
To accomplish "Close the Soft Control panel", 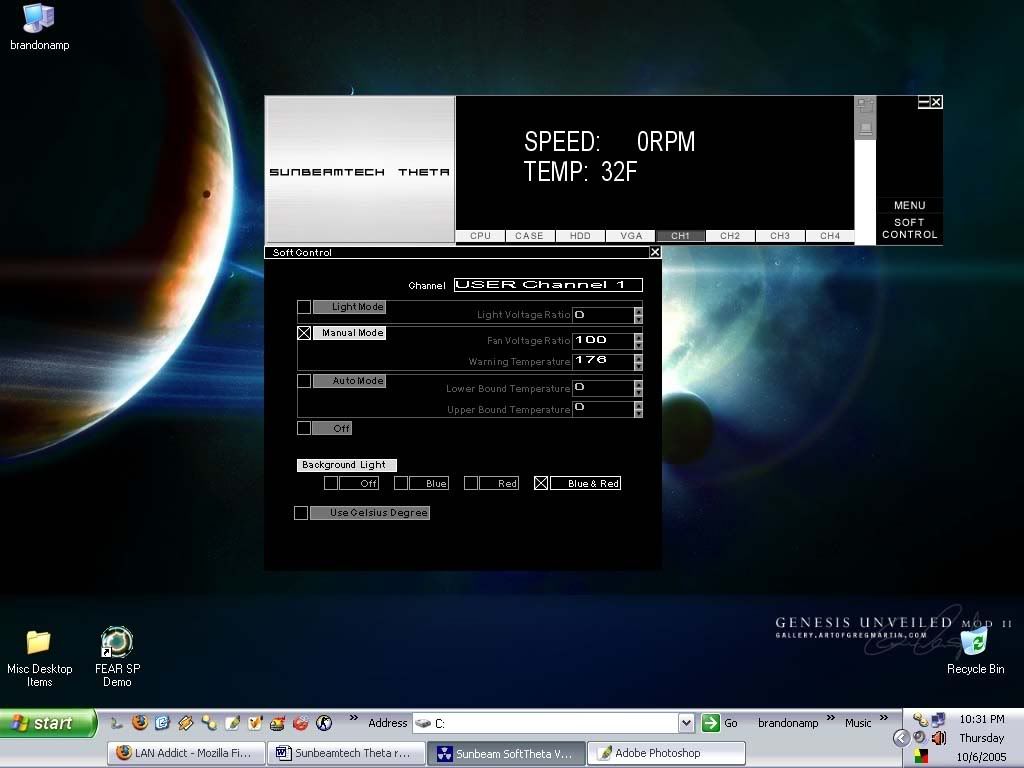I will click(x=655, y=252).
